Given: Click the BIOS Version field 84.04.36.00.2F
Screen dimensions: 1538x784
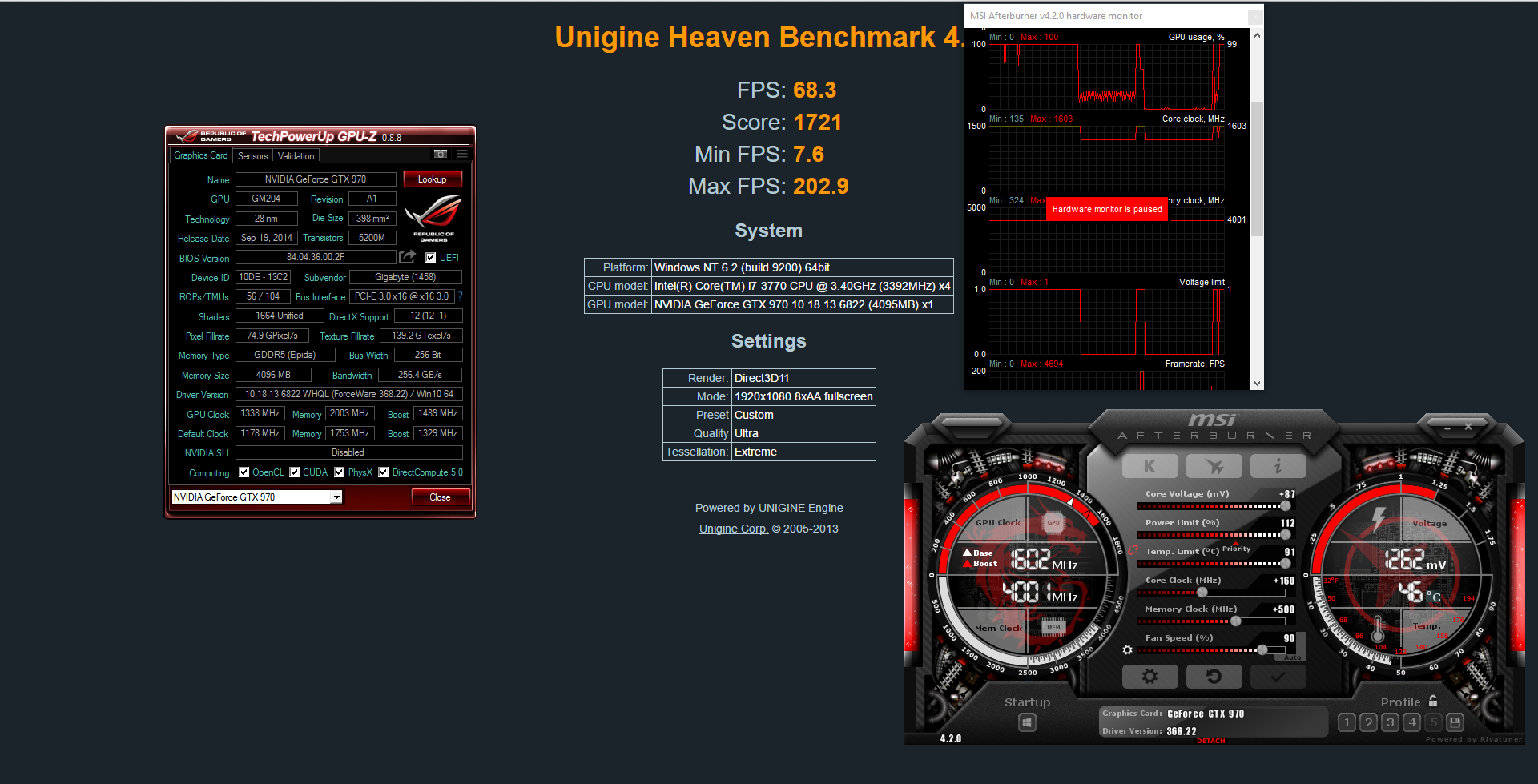Looking at the screenshot, I should point(316,257).
